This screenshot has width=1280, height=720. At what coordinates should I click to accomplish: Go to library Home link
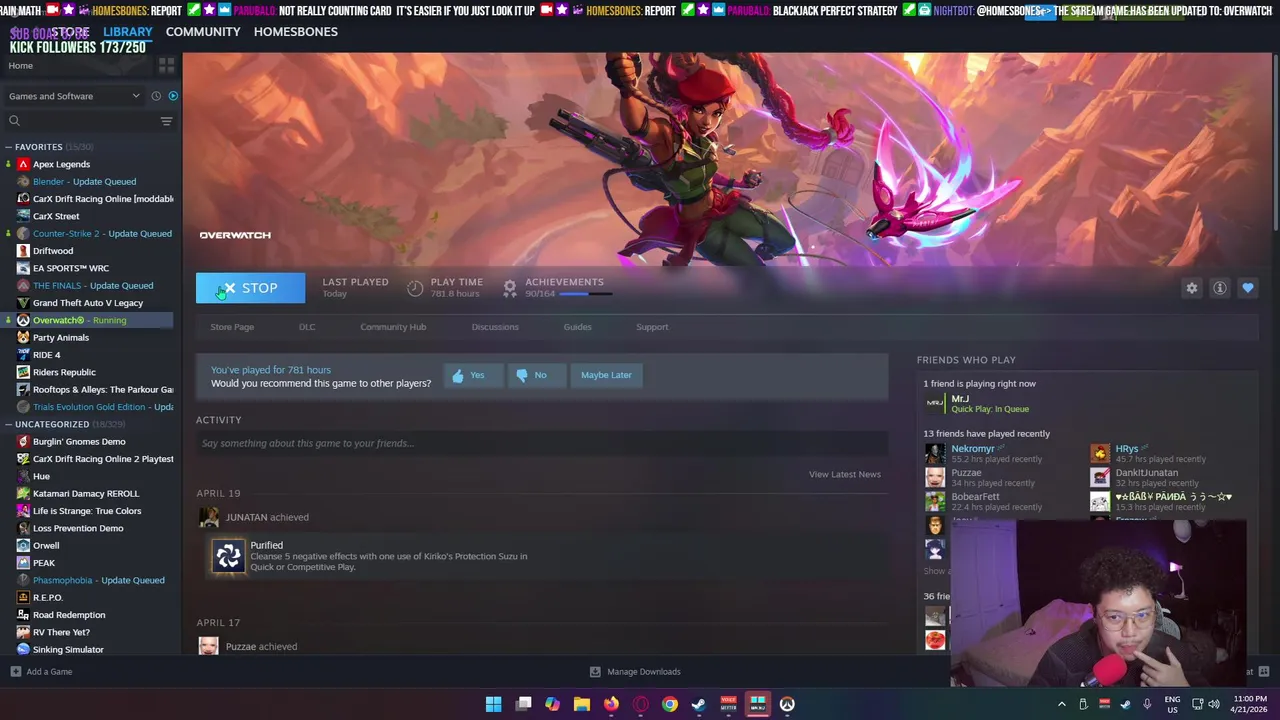pos(20,66)
